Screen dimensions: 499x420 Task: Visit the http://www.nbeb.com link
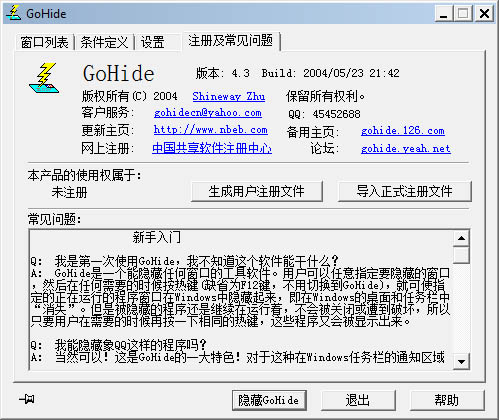point(211,130)
